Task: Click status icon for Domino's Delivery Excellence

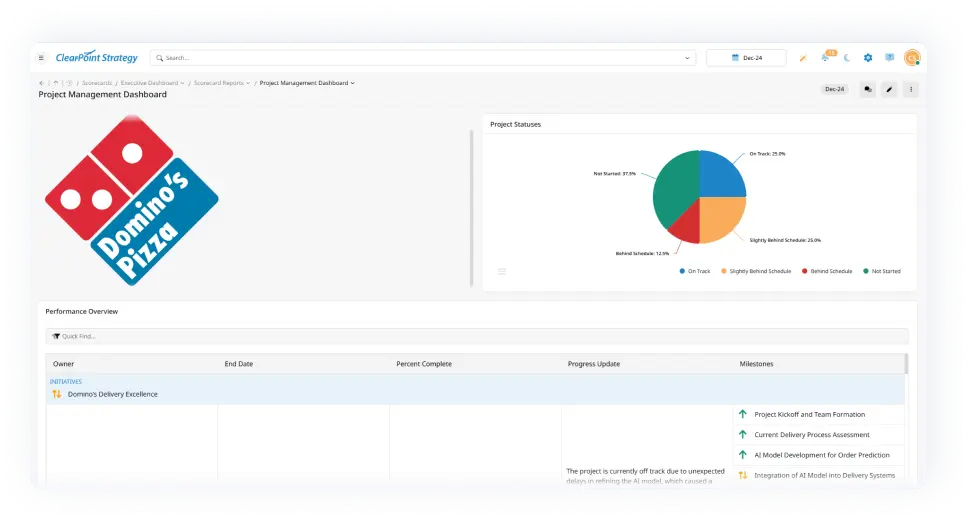Action: (x=57, y=394)
